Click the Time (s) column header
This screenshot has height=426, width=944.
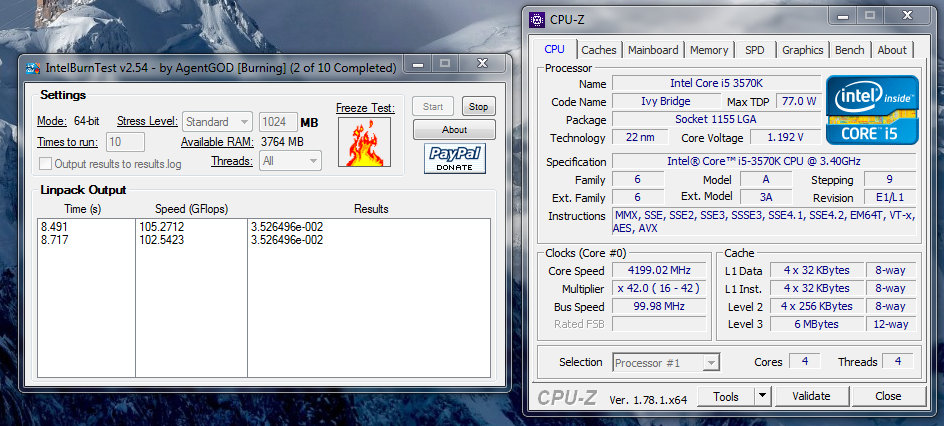pyautogui.click(x=84, y=209)
